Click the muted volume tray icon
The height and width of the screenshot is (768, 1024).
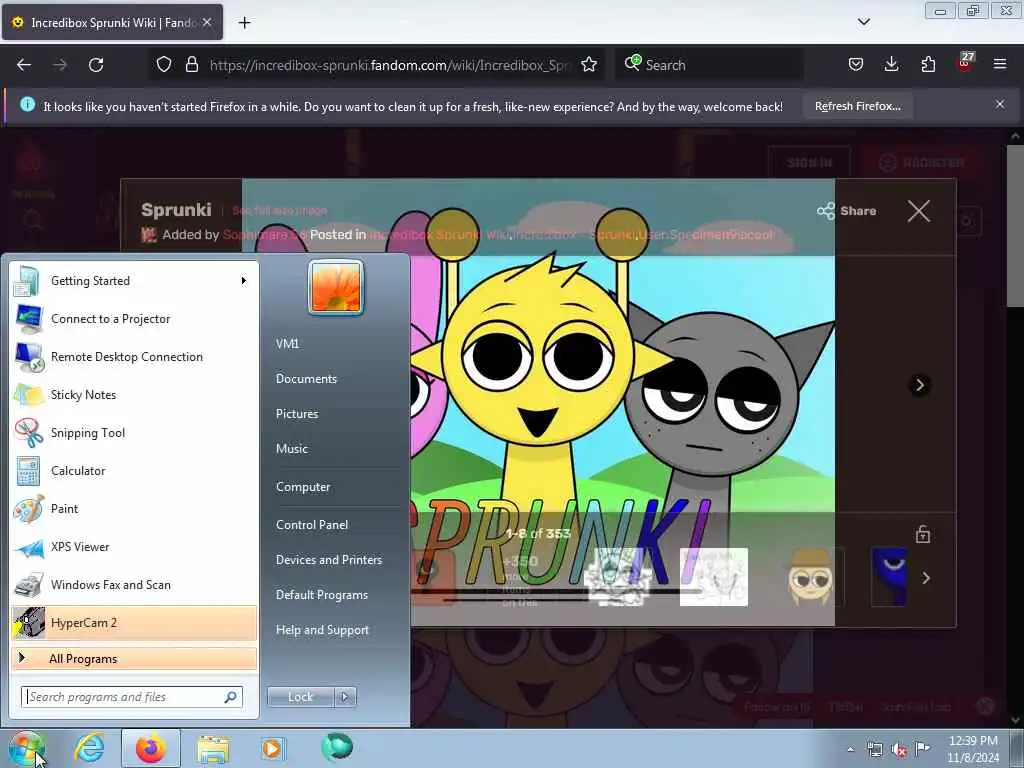pyautogui.click(x=899, y=750)
